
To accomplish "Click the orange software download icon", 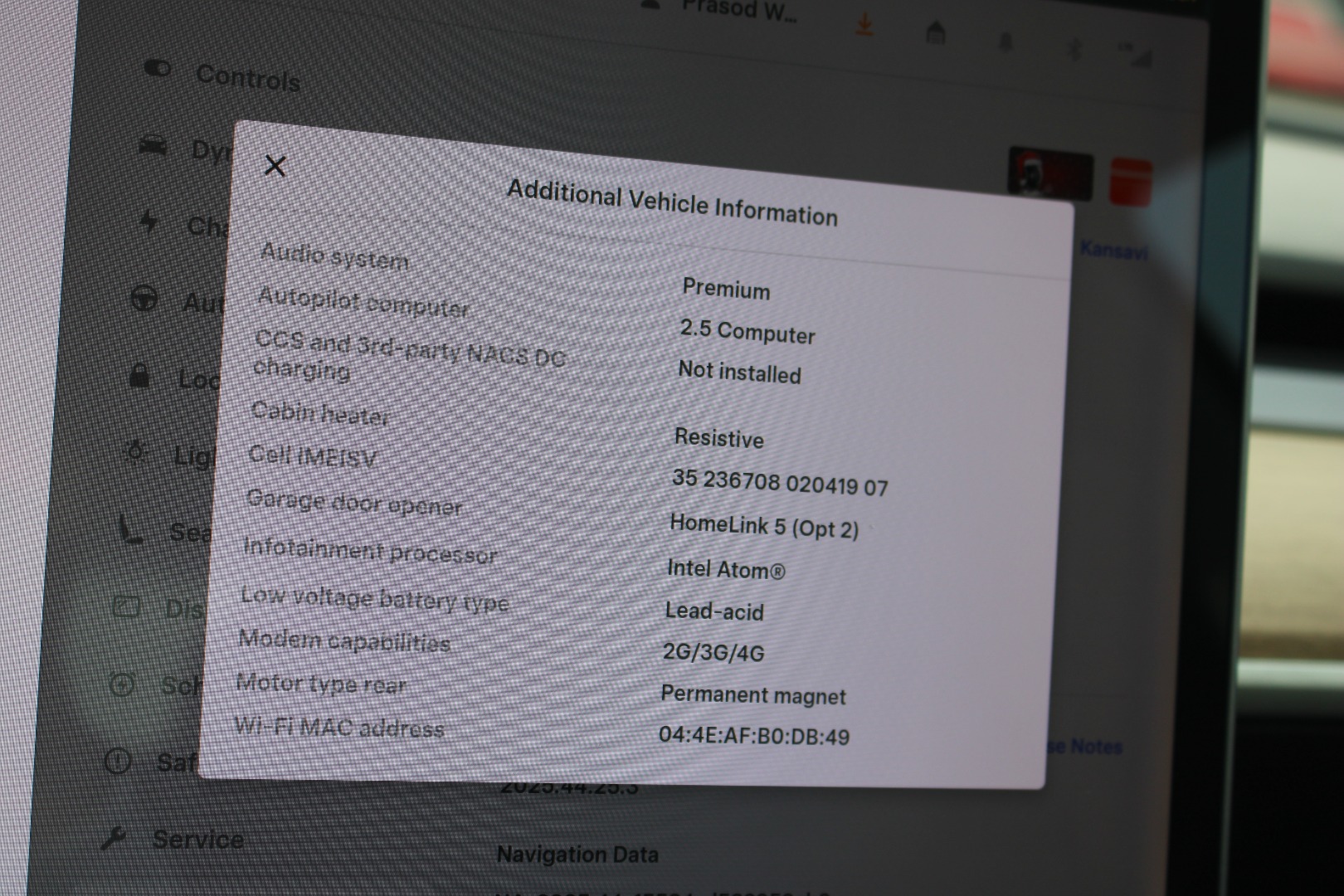I will (864, 26).
